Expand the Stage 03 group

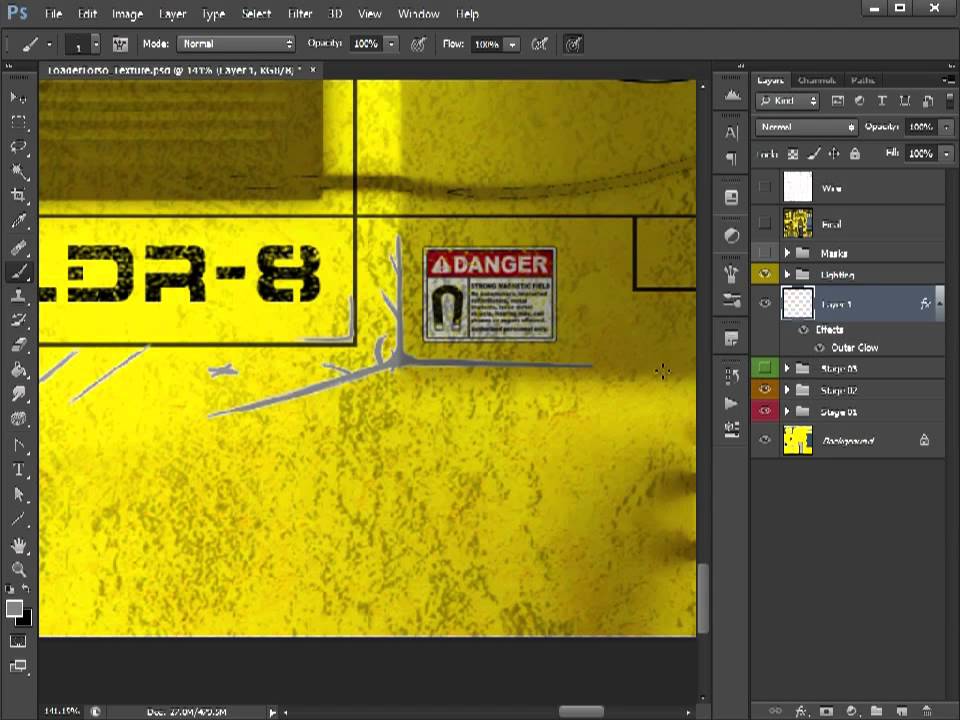787,368
